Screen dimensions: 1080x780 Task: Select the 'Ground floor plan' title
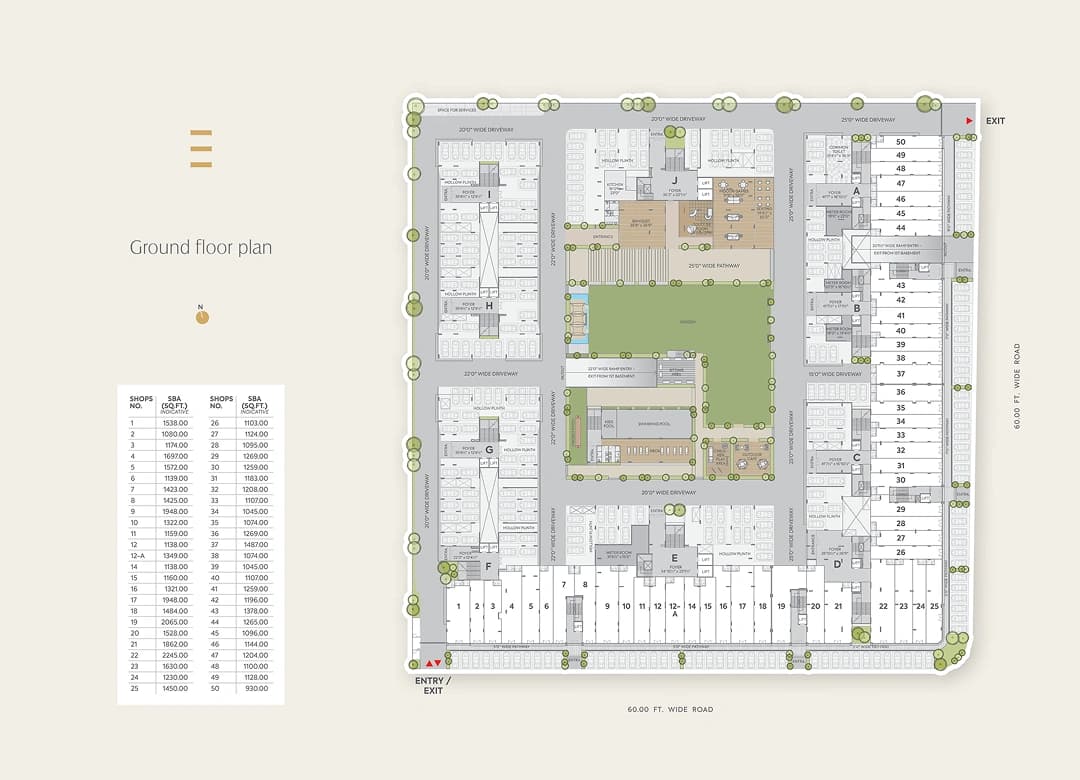click(200, 247)
